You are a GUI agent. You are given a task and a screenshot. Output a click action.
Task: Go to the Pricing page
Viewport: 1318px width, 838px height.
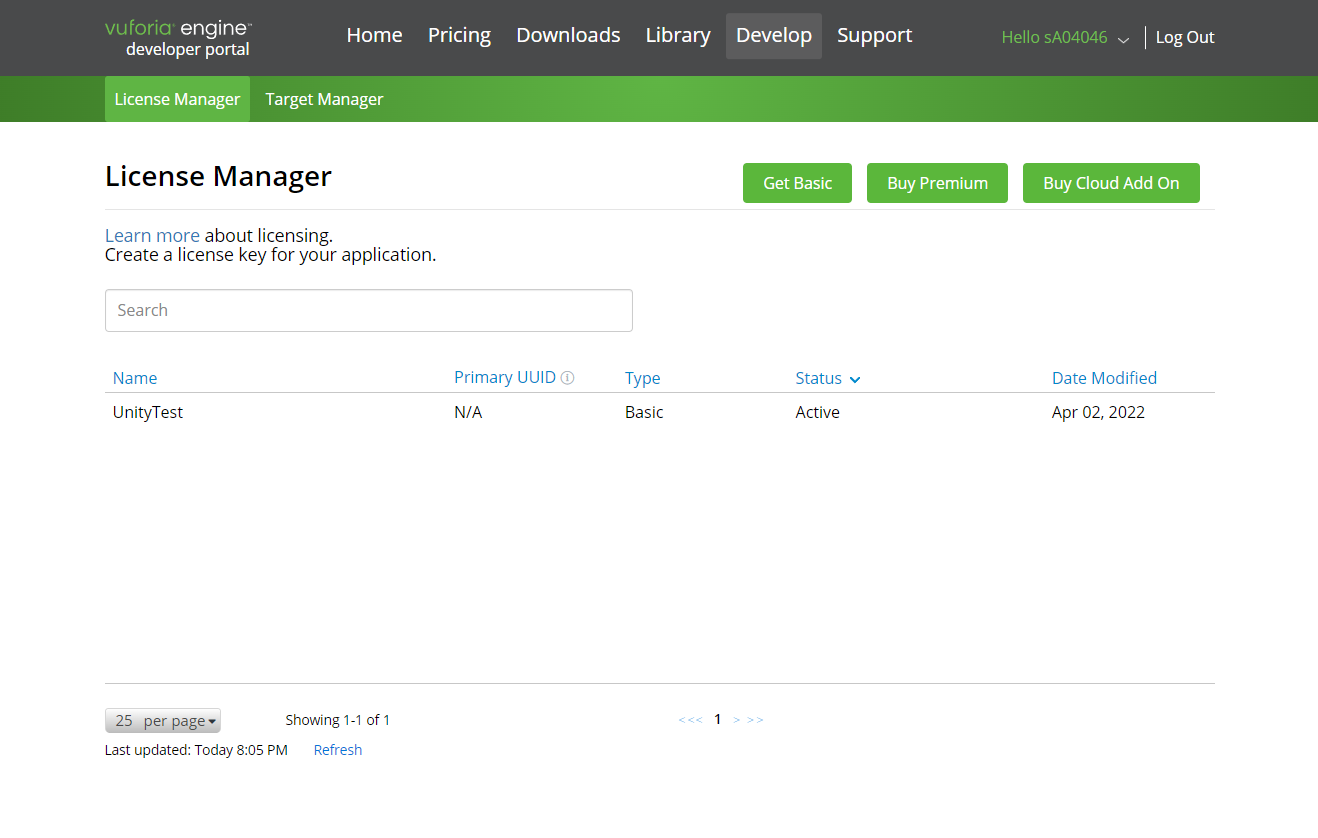459,36
